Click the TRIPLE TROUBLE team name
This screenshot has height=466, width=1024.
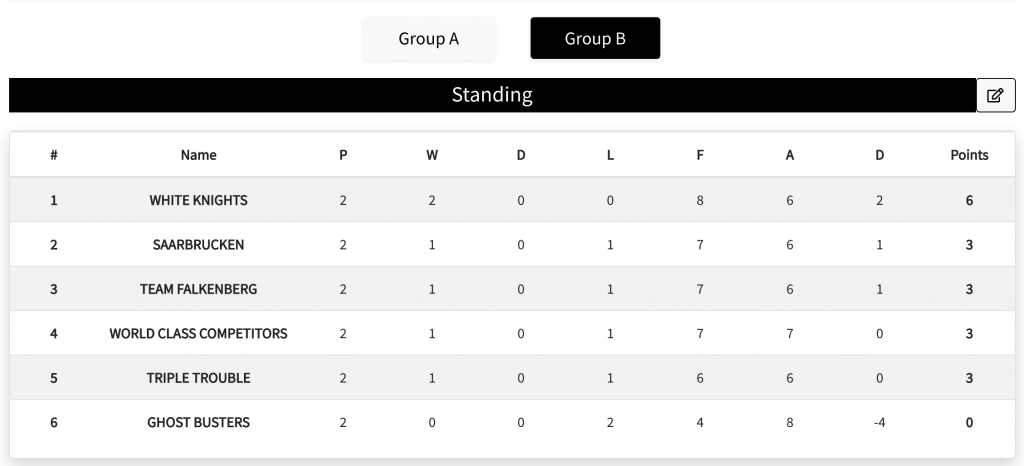(199, 378)
